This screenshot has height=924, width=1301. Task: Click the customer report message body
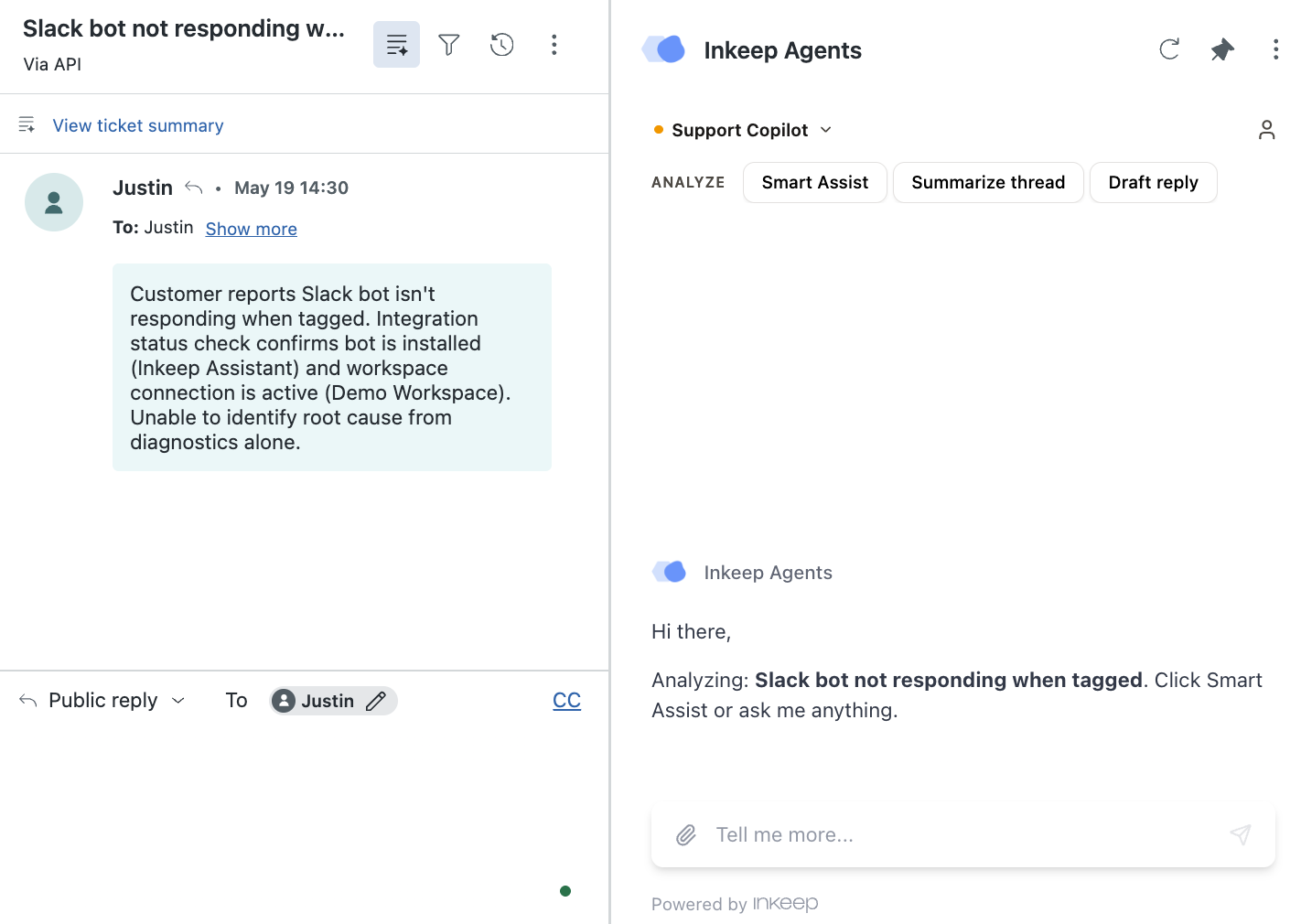pos(332,368)
